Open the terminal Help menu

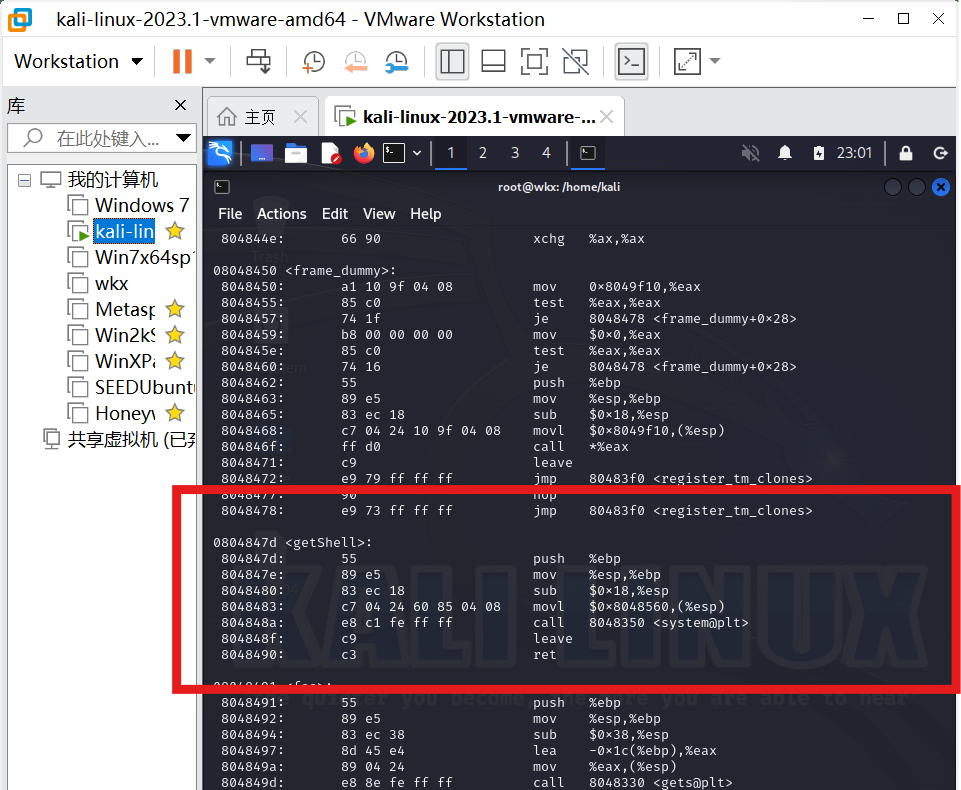click(425, 214)
